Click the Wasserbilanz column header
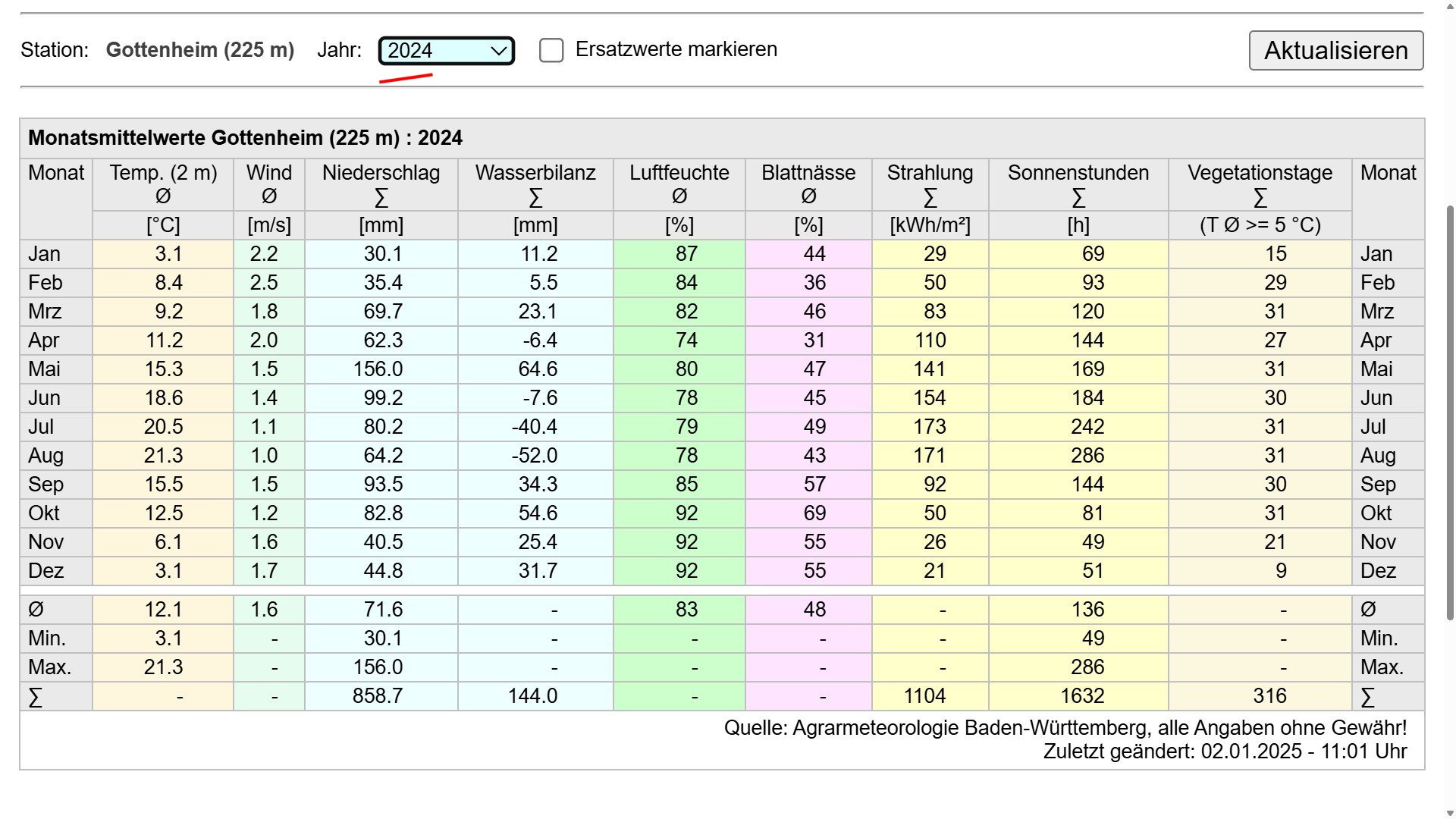This screenshot has height=819, width=1456. pyautogui.click(x=535, y=173)
